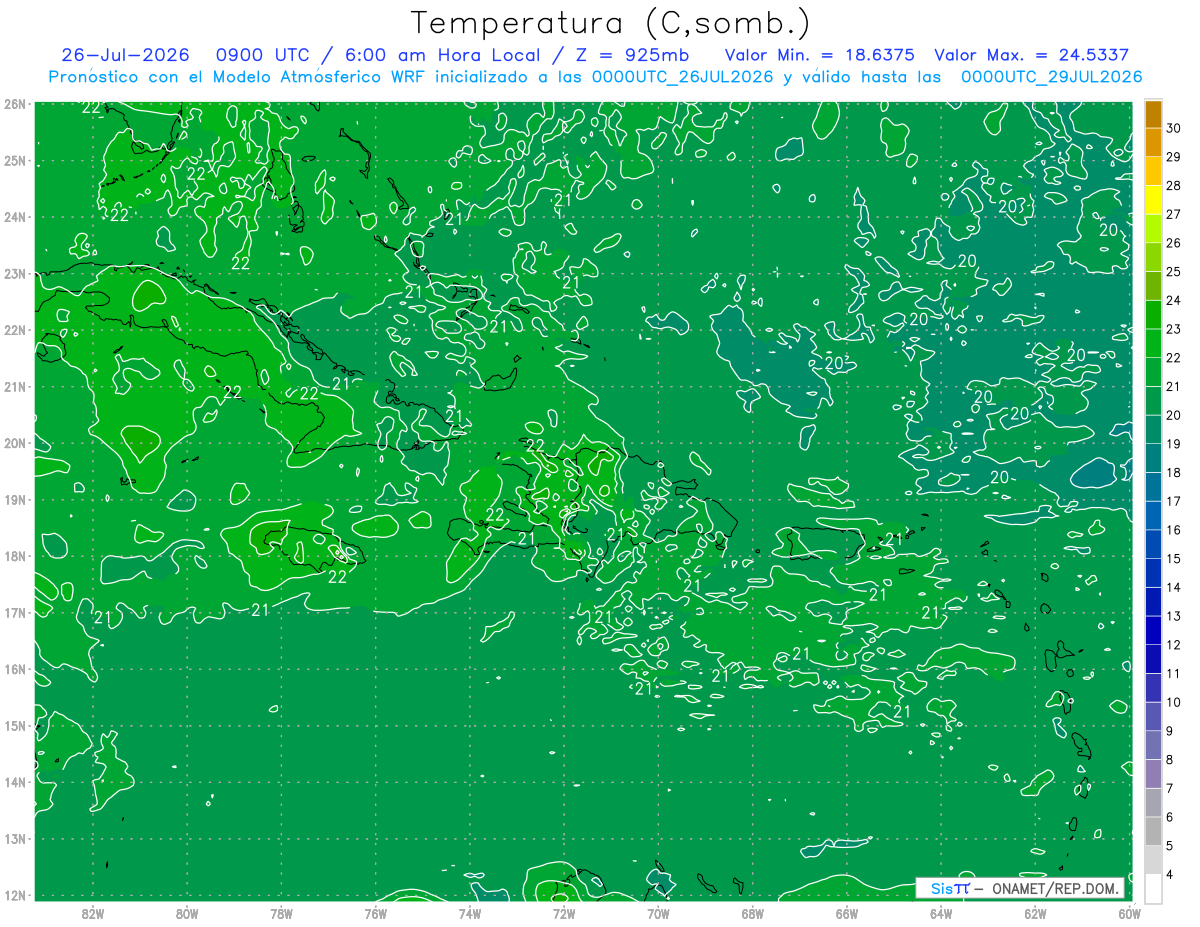This screenshot has height=927, width=1200.
Task: Click the color bar legend value 19
Action: (x=1174, y=444)
